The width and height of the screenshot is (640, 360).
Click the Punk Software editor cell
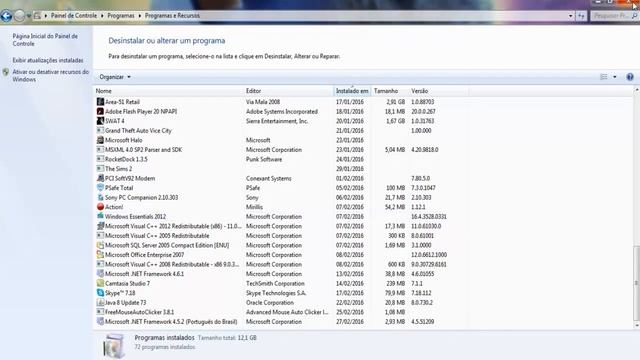(x=264, y=159)
